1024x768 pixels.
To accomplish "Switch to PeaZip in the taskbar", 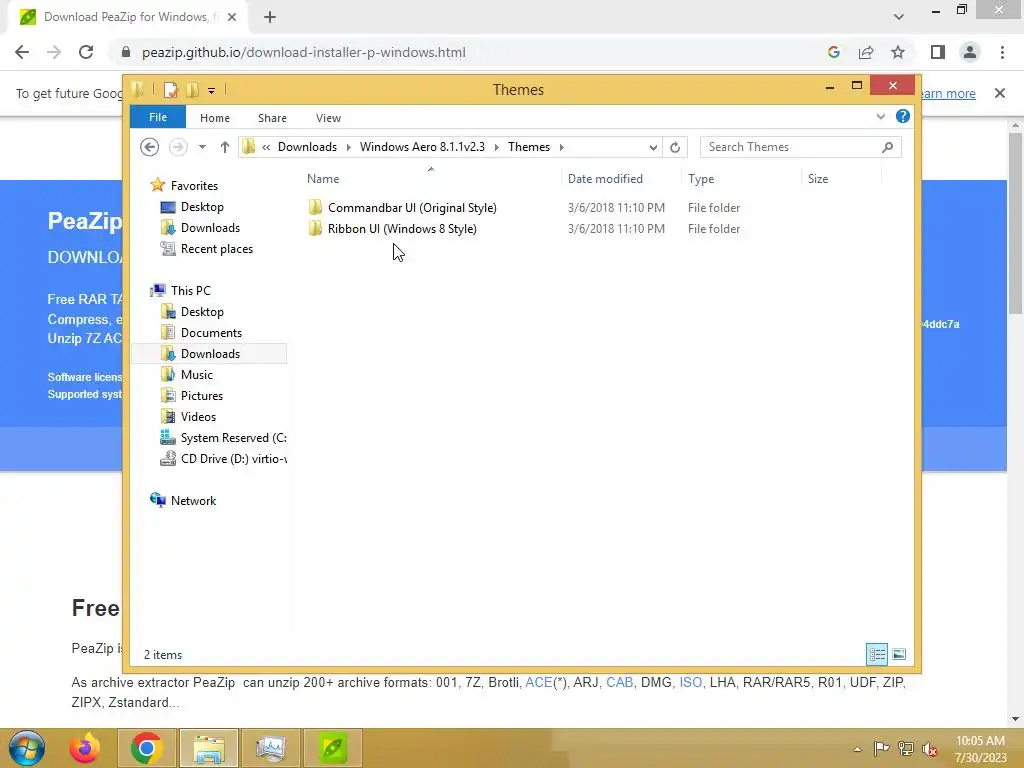I will (x=332, y=748).
